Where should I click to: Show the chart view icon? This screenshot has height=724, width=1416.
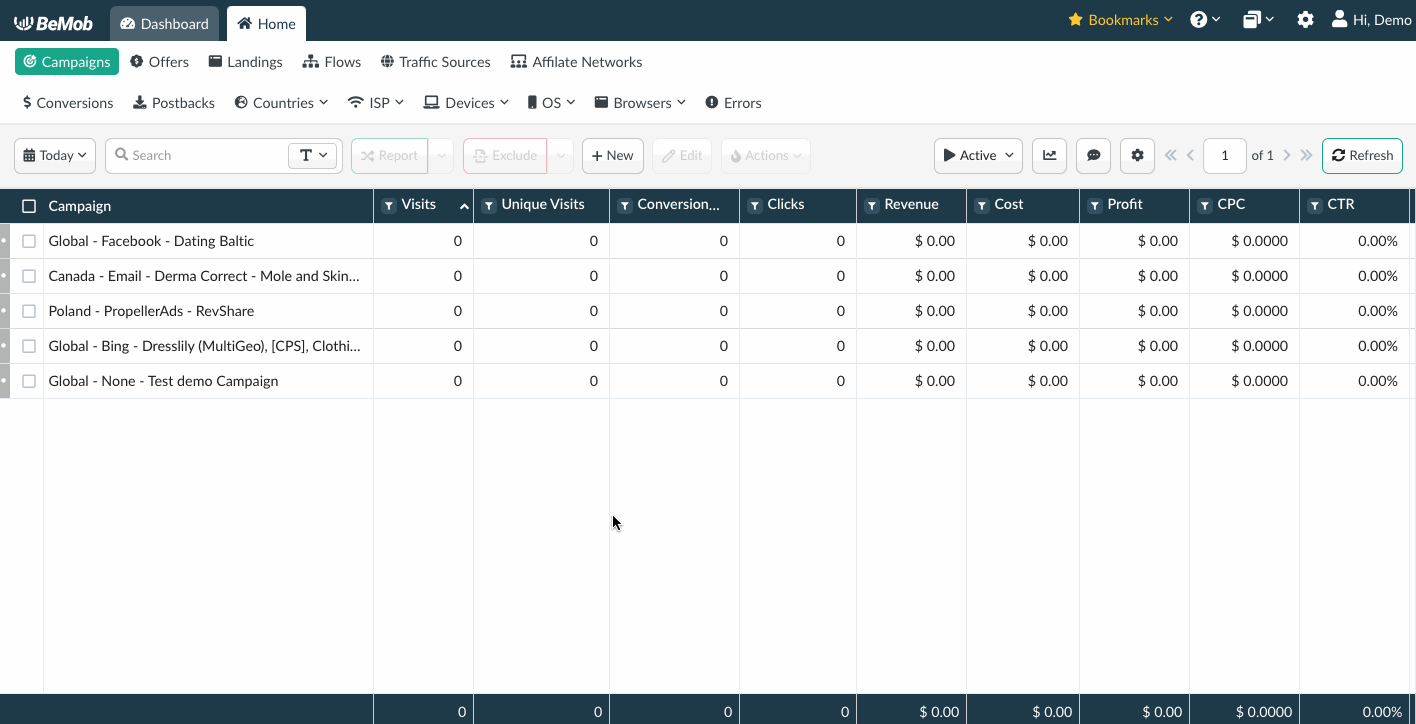(1049, 155)
